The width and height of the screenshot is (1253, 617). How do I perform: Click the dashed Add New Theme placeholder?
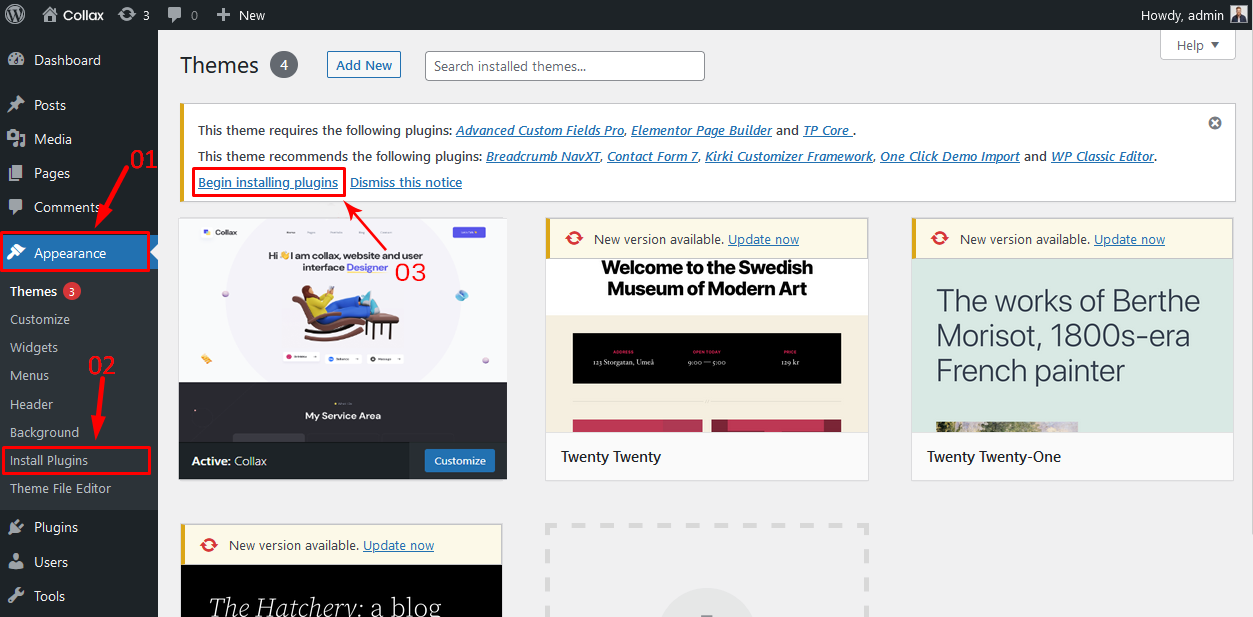(706, 570)
